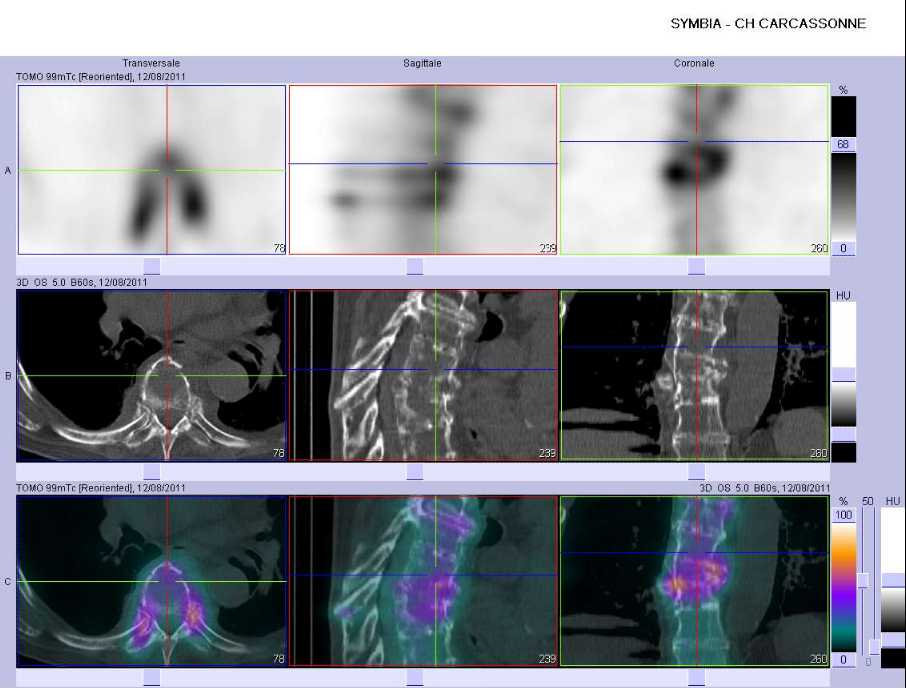
Task: Click the fusion color bar lower value 0
Action: pos(843,660)
